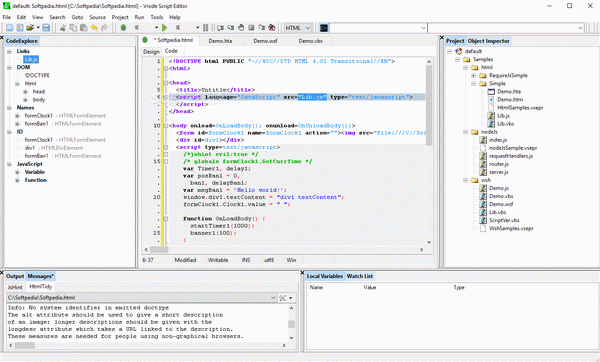The width and height of the screenshot is (600, 362).
Task: Open the Goto menu
Action: tap(77, 17)
